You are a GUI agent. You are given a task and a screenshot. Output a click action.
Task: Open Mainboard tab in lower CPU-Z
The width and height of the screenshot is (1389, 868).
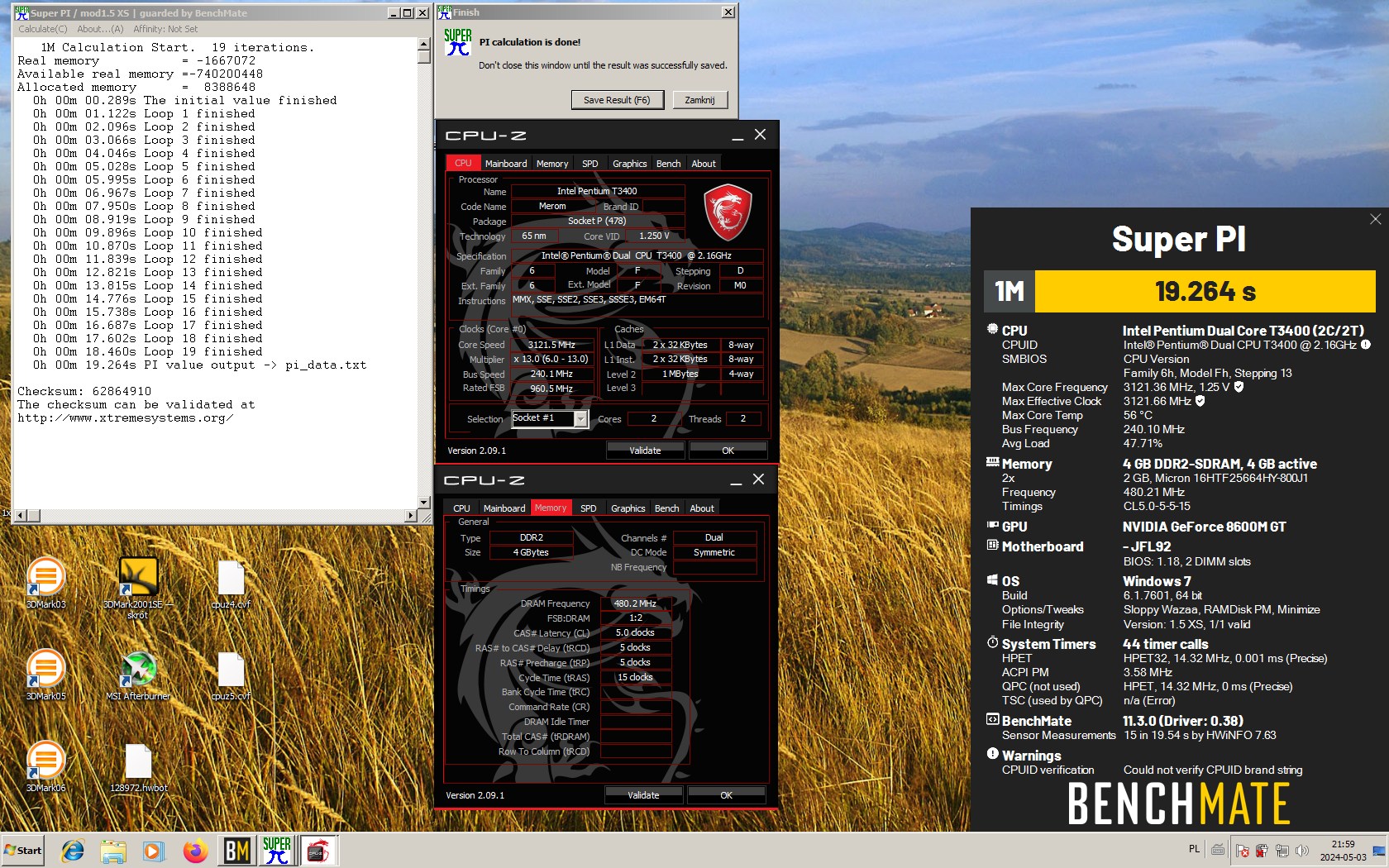(504, 508)
